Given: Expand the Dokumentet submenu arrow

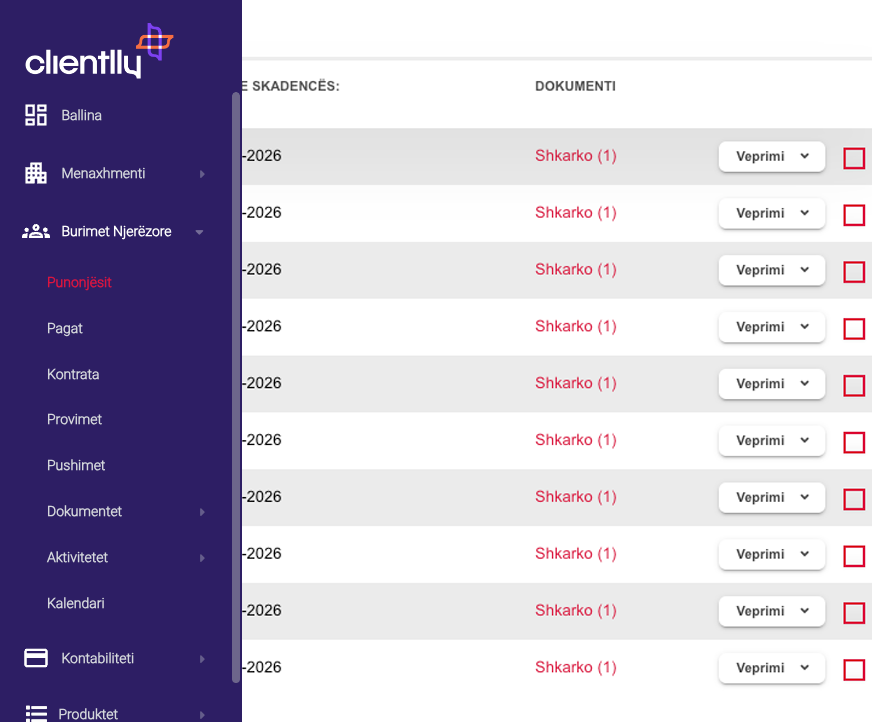Looking at the screenshot, I should pyautogui.click(x=201, y=512).
